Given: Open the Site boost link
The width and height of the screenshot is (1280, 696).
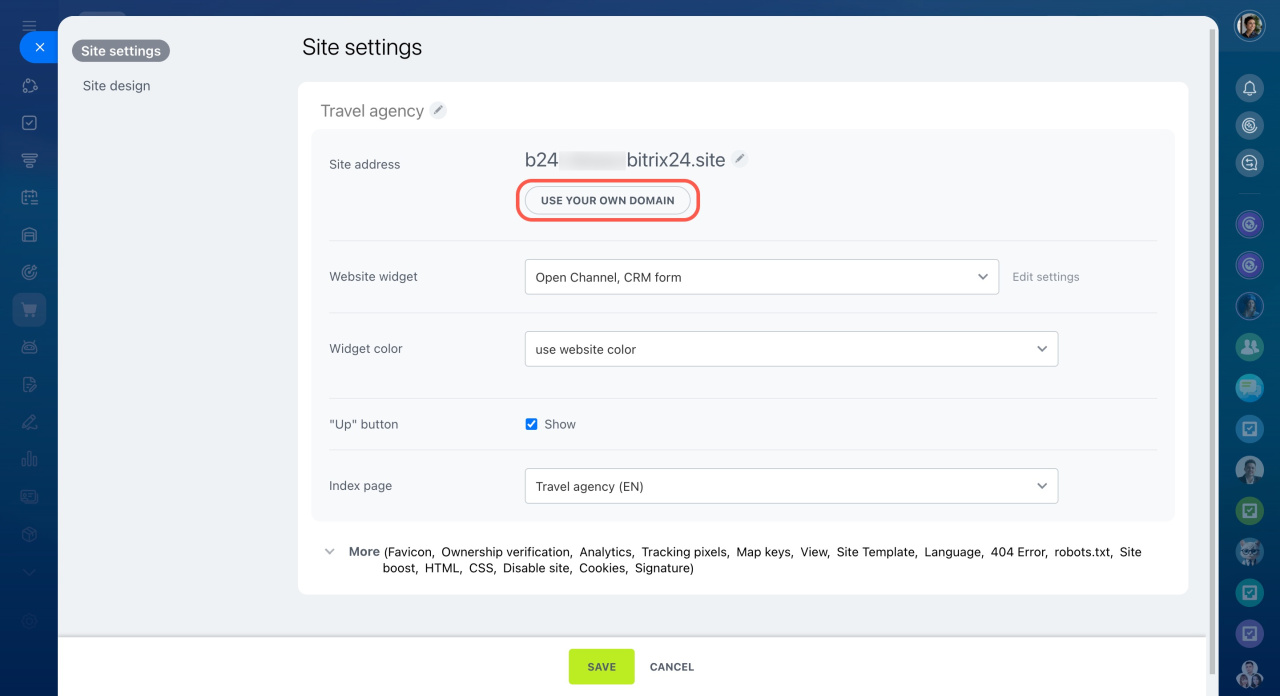Looking at the screenshot, I should 400,568.
